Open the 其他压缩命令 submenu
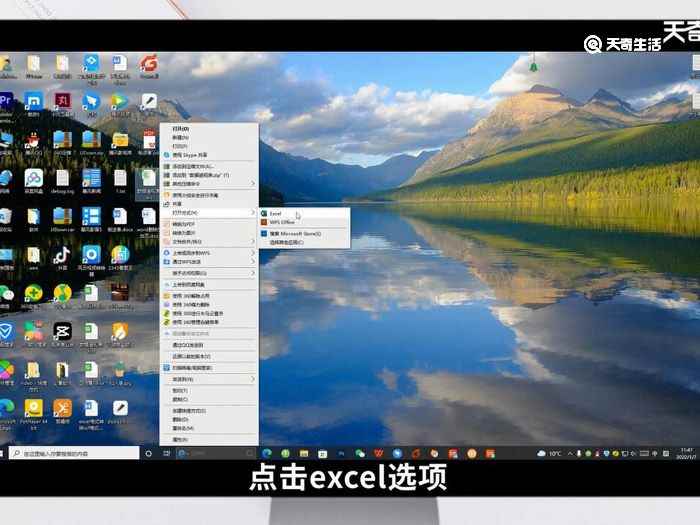700x525 pixels. 253,184
